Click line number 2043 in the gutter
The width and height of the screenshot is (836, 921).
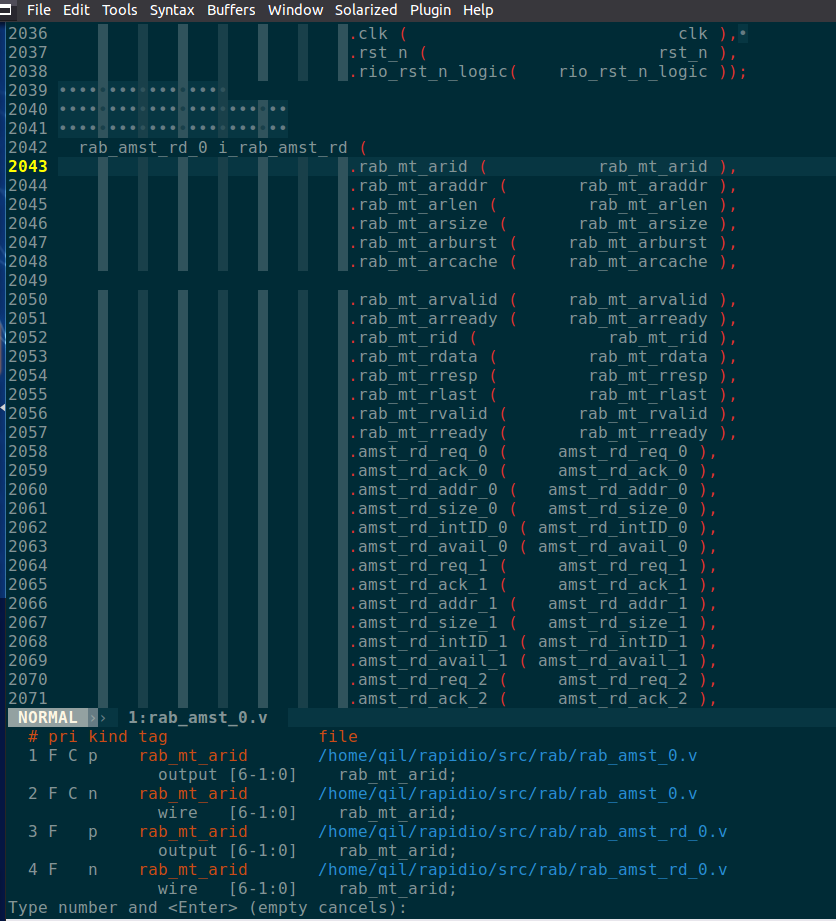(x=27, y=167)
